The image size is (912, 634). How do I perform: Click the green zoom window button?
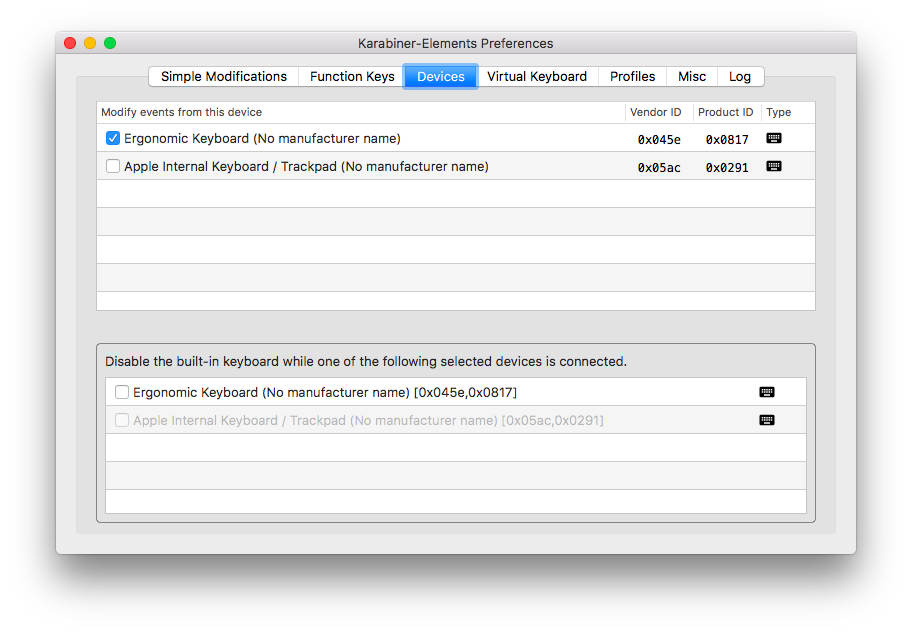[110, 43]
